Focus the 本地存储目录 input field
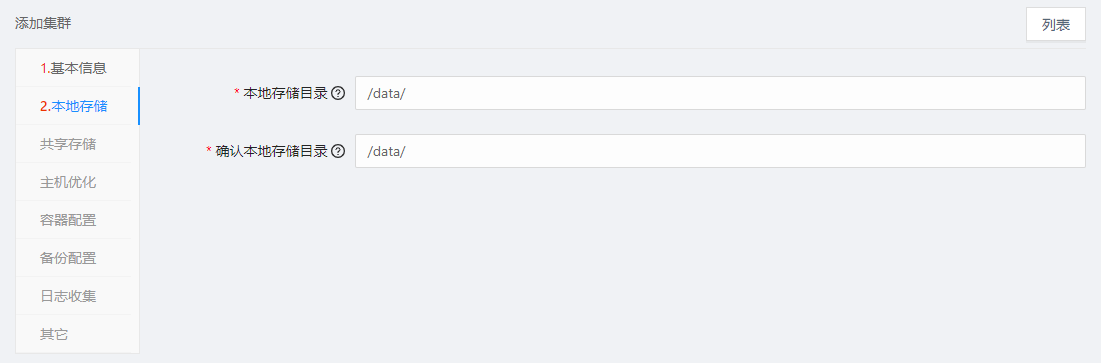 [x=720, y=93]
